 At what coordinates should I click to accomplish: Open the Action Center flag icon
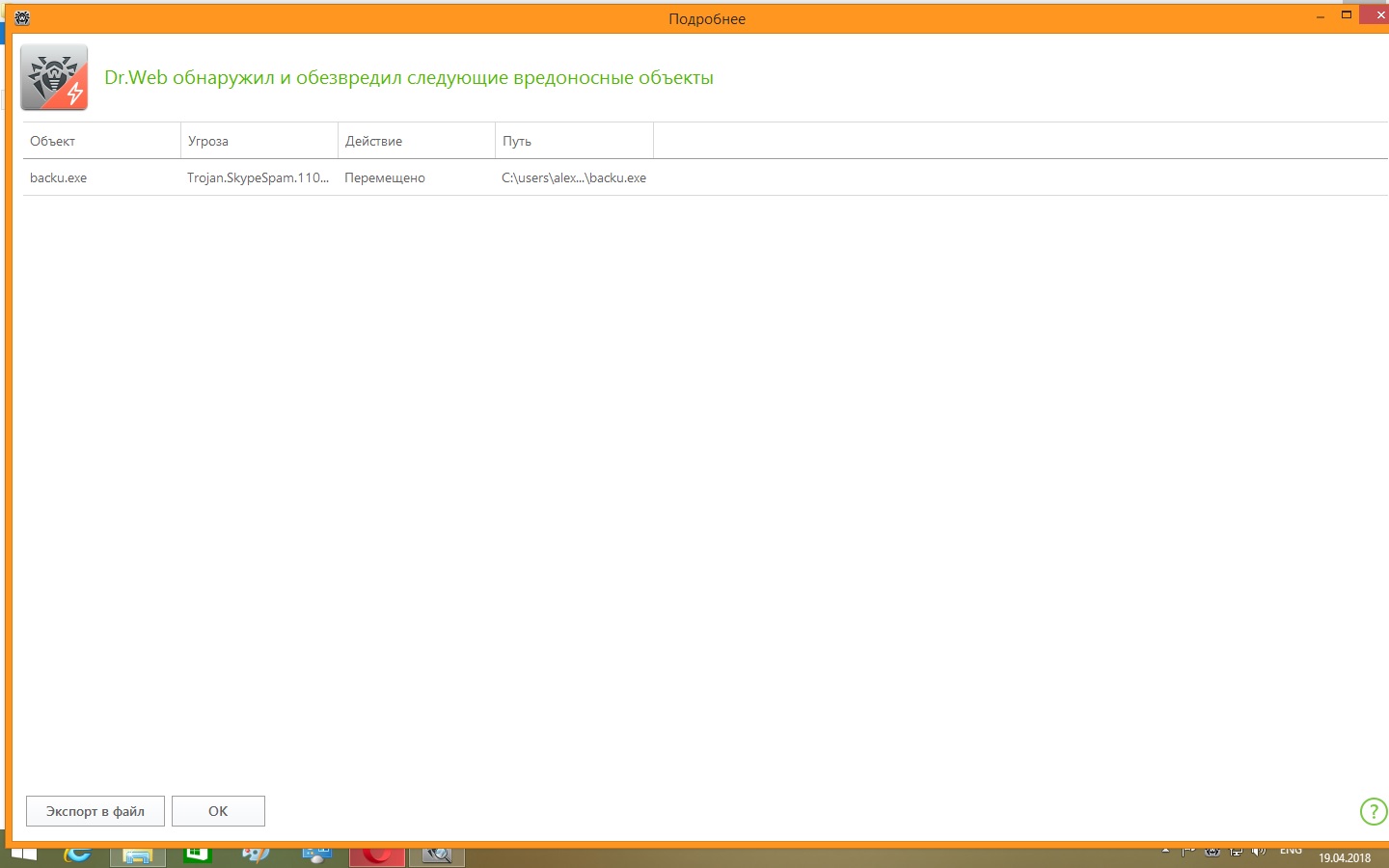click(x=1188, y=852)
